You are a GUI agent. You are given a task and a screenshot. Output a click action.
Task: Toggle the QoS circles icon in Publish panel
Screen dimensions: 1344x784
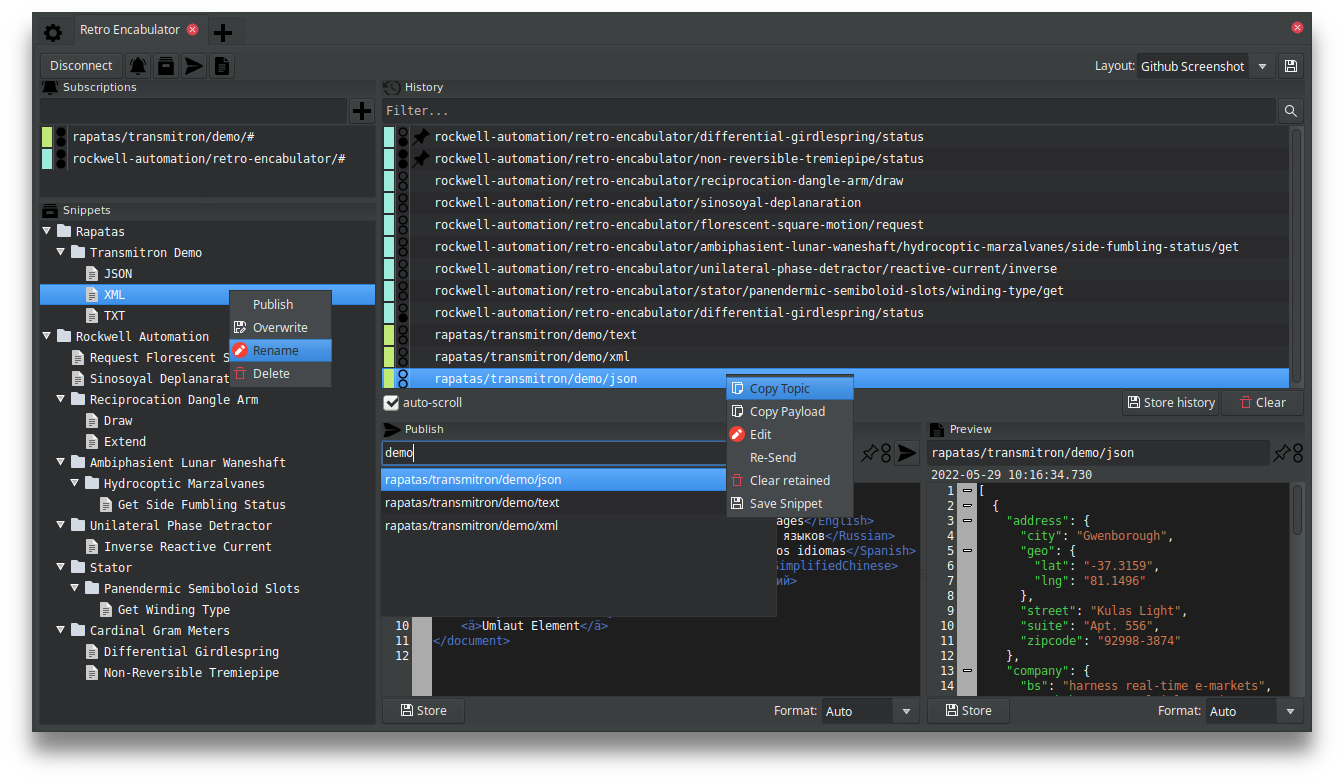click(885, 453)
